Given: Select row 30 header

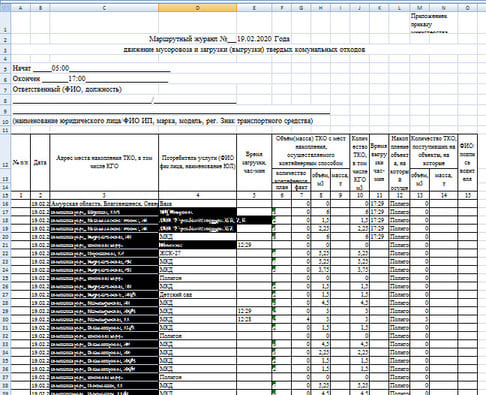Looking at the screenshot, I should point(5,319).
